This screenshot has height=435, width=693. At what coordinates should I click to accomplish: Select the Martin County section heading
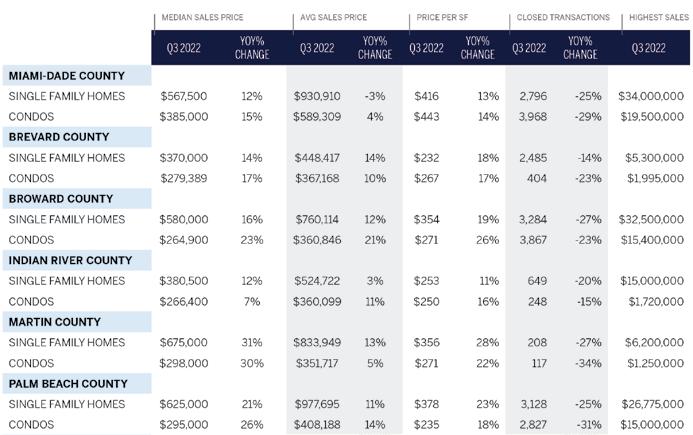point(55,322)
